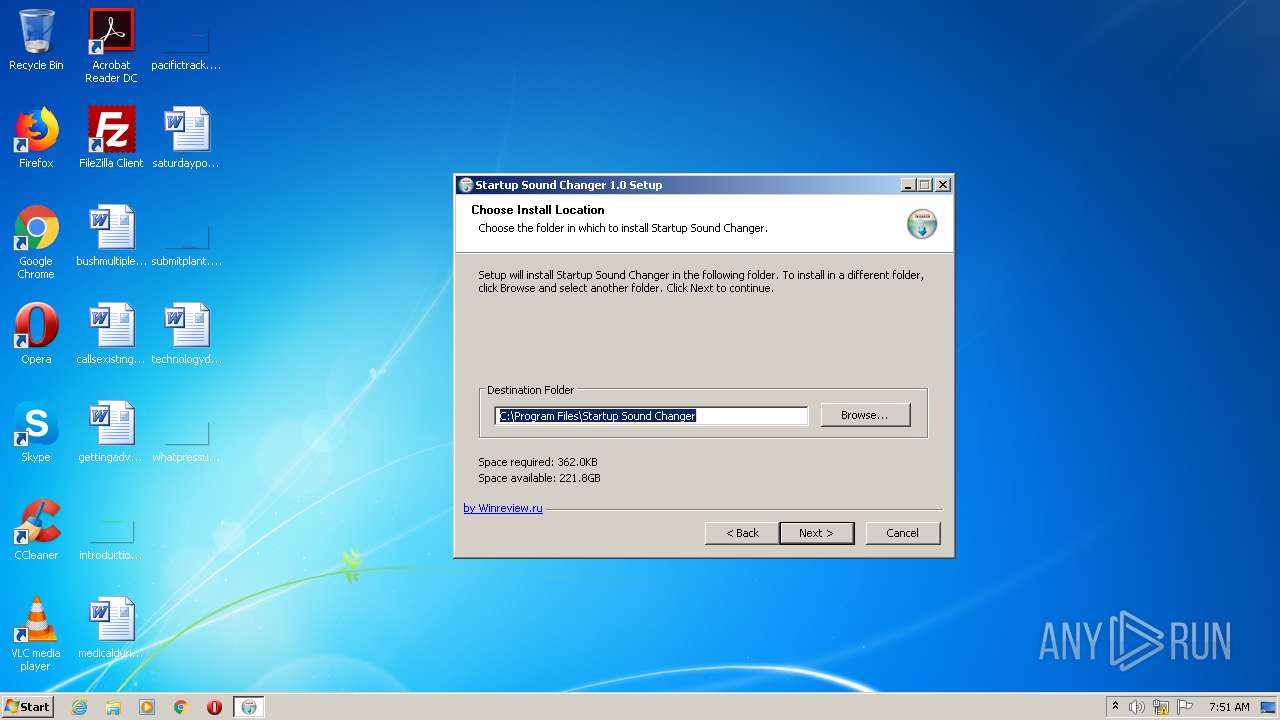
Task: Open Chrome from the taskbar
Action: tap(181, 707)
